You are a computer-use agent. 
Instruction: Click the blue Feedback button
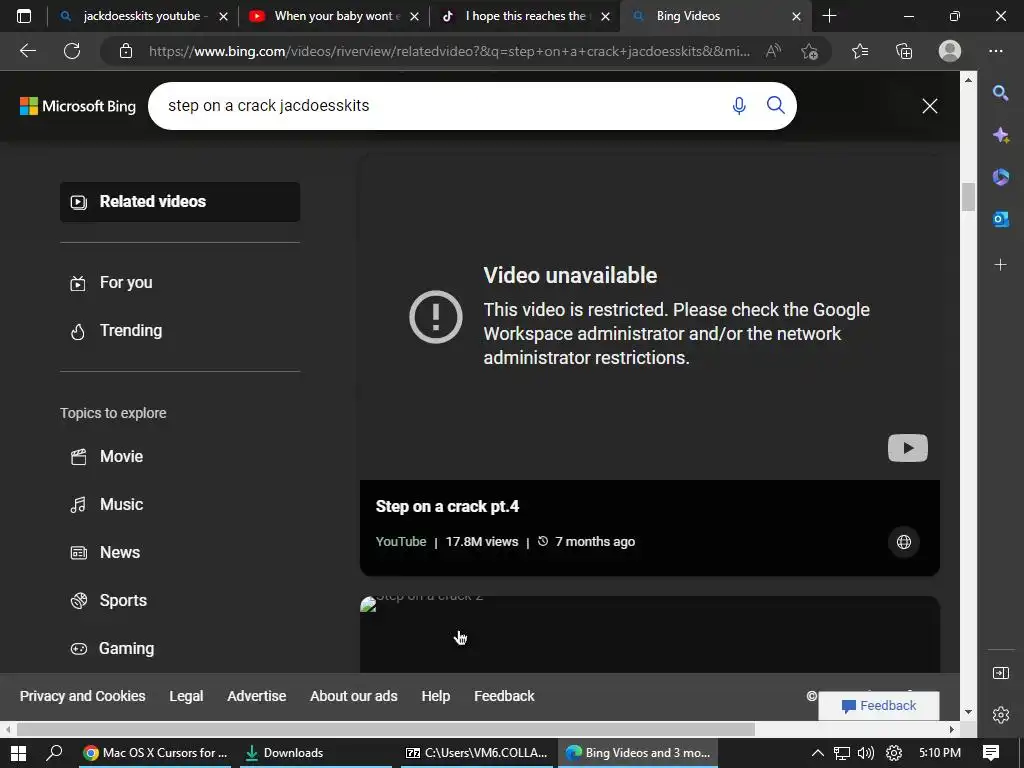point(879,706)
